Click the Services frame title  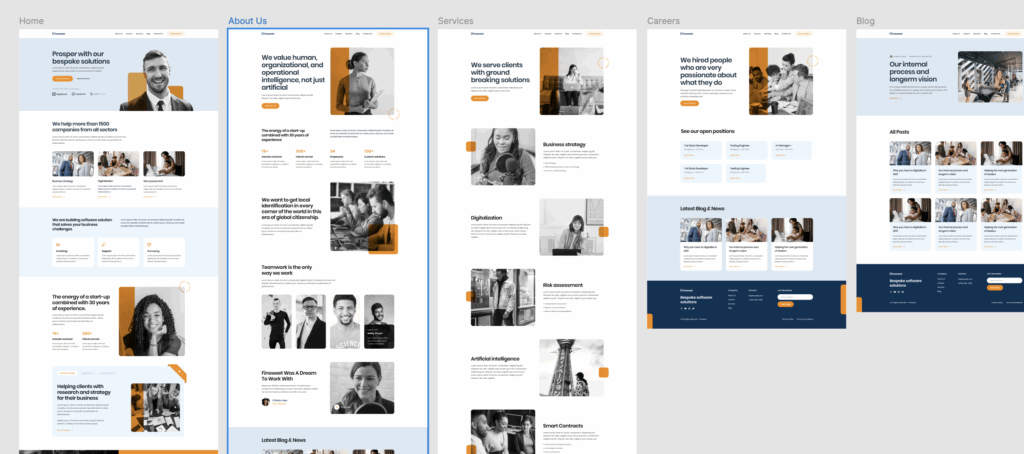[x=456, y=21]
